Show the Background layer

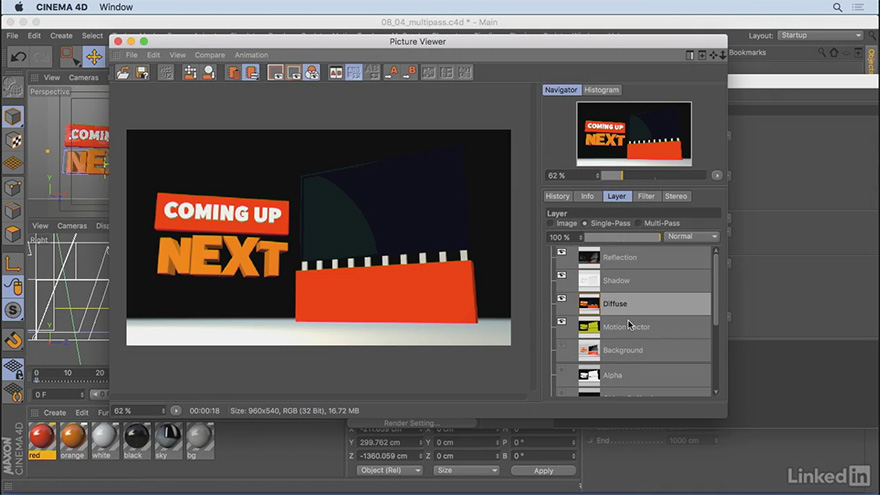pos(561,345)
